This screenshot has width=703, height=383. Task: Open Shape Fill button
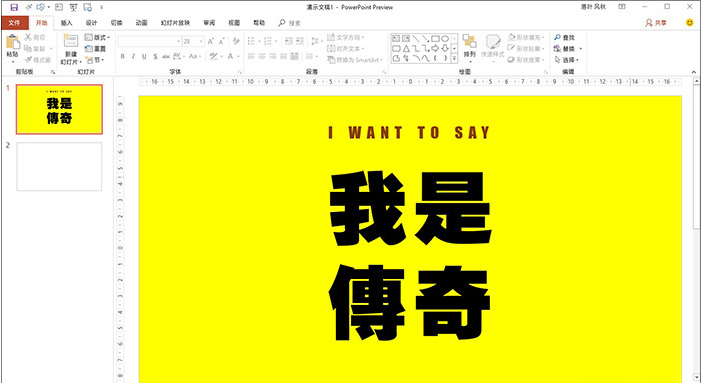[x=526, y=37]
